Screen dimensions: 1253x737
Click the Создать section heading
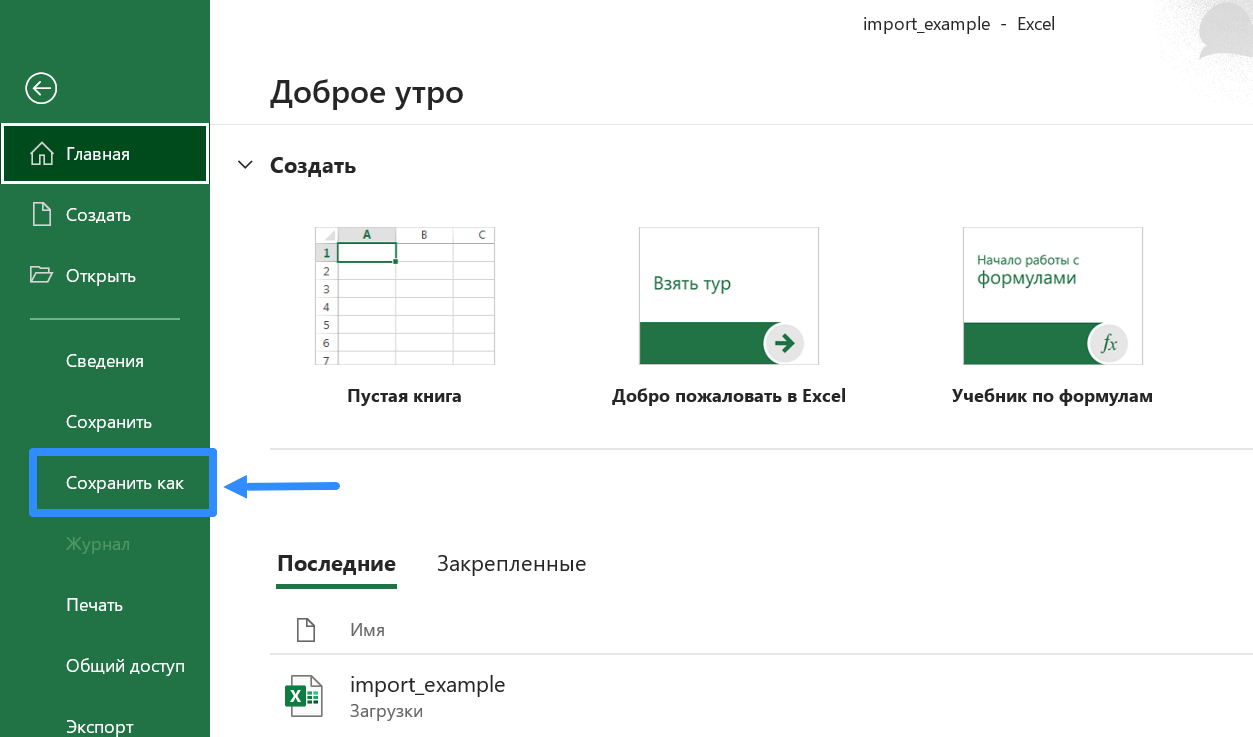click(x=313, y=165)
